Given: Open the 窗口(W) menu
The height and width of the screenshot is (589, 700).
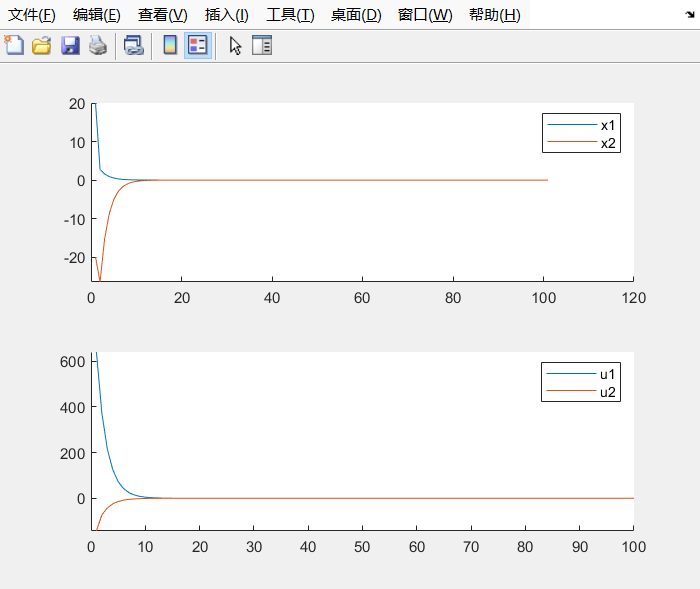Looking at the screenshot, I should [x=424, y=15].
